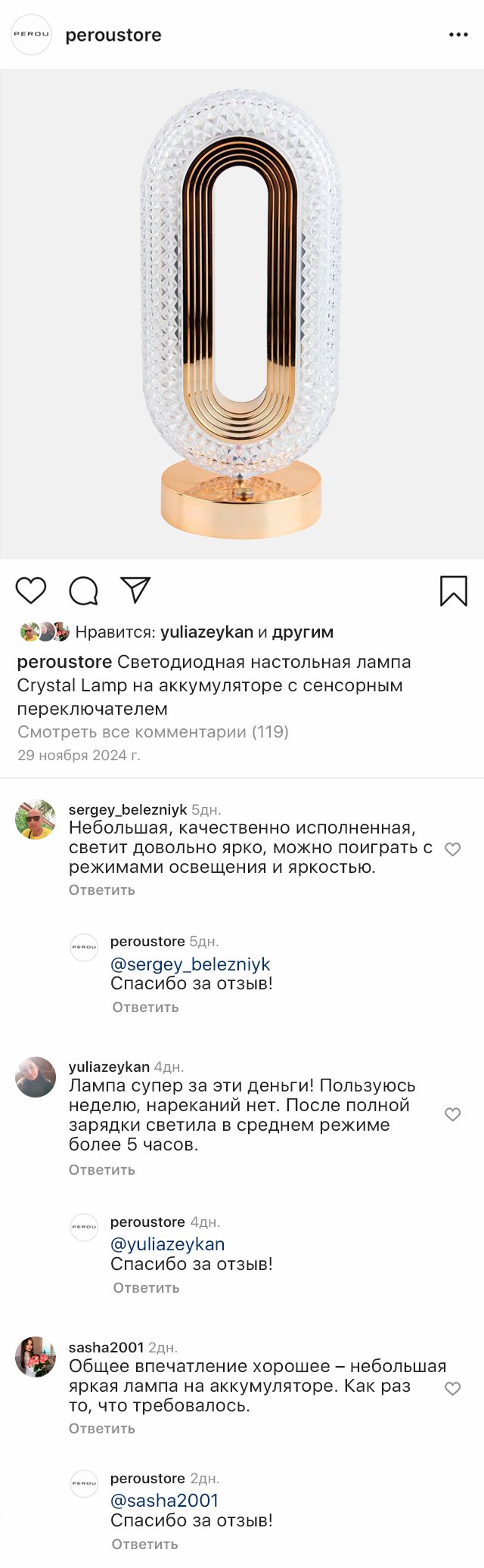The height and width of the screenshot is (1568, 484).
Task: Open the peroustore profile logo in the header
Action: click(31, 35)
